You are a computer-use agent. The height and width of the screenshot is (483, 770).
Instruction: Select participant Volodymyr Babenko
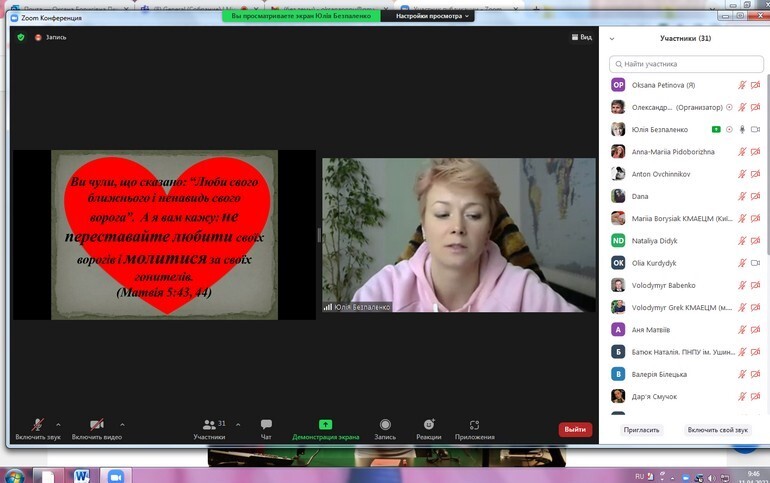tap(686, 285)
